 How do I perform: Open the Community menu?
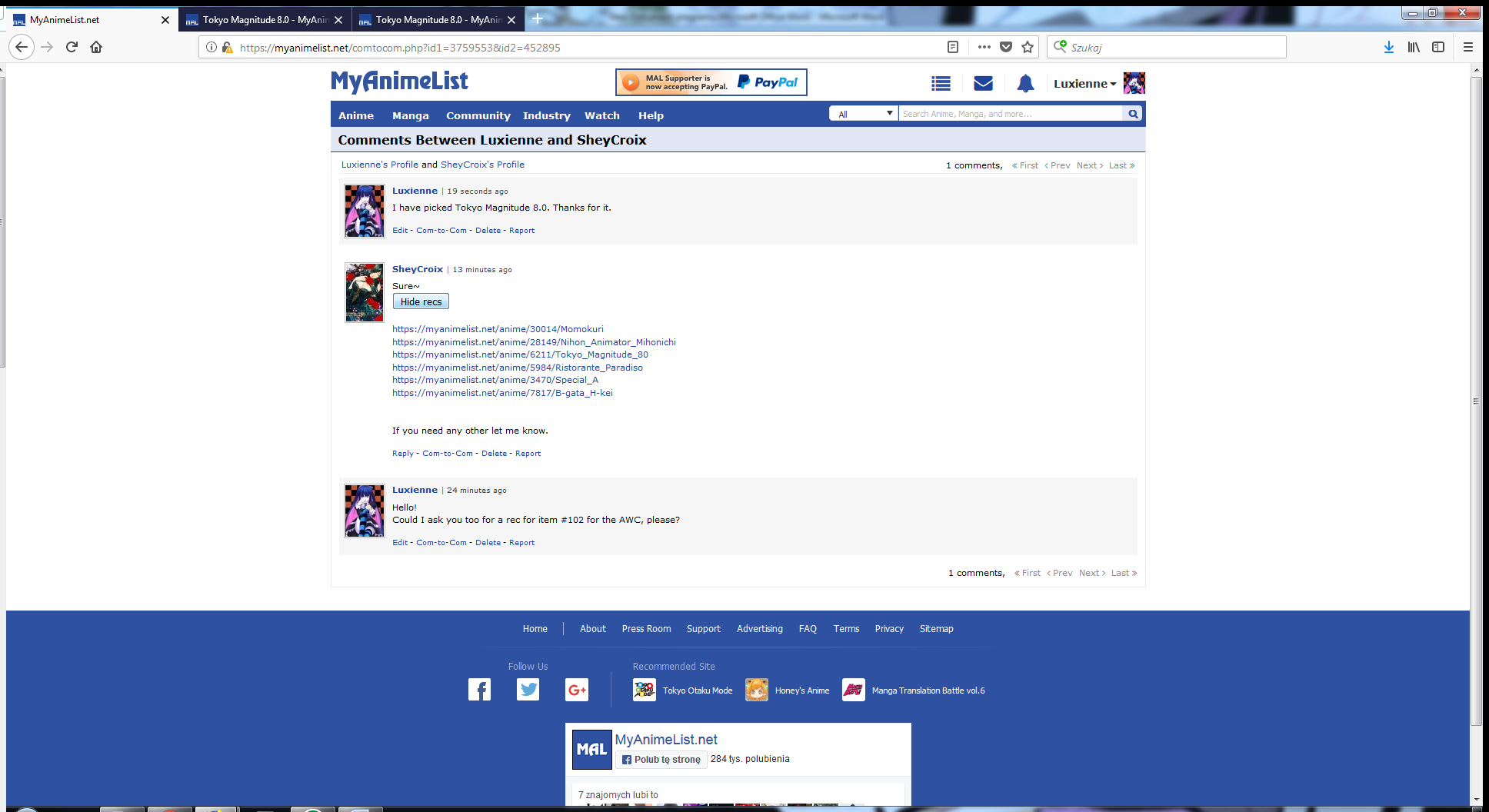click(478, 115)
